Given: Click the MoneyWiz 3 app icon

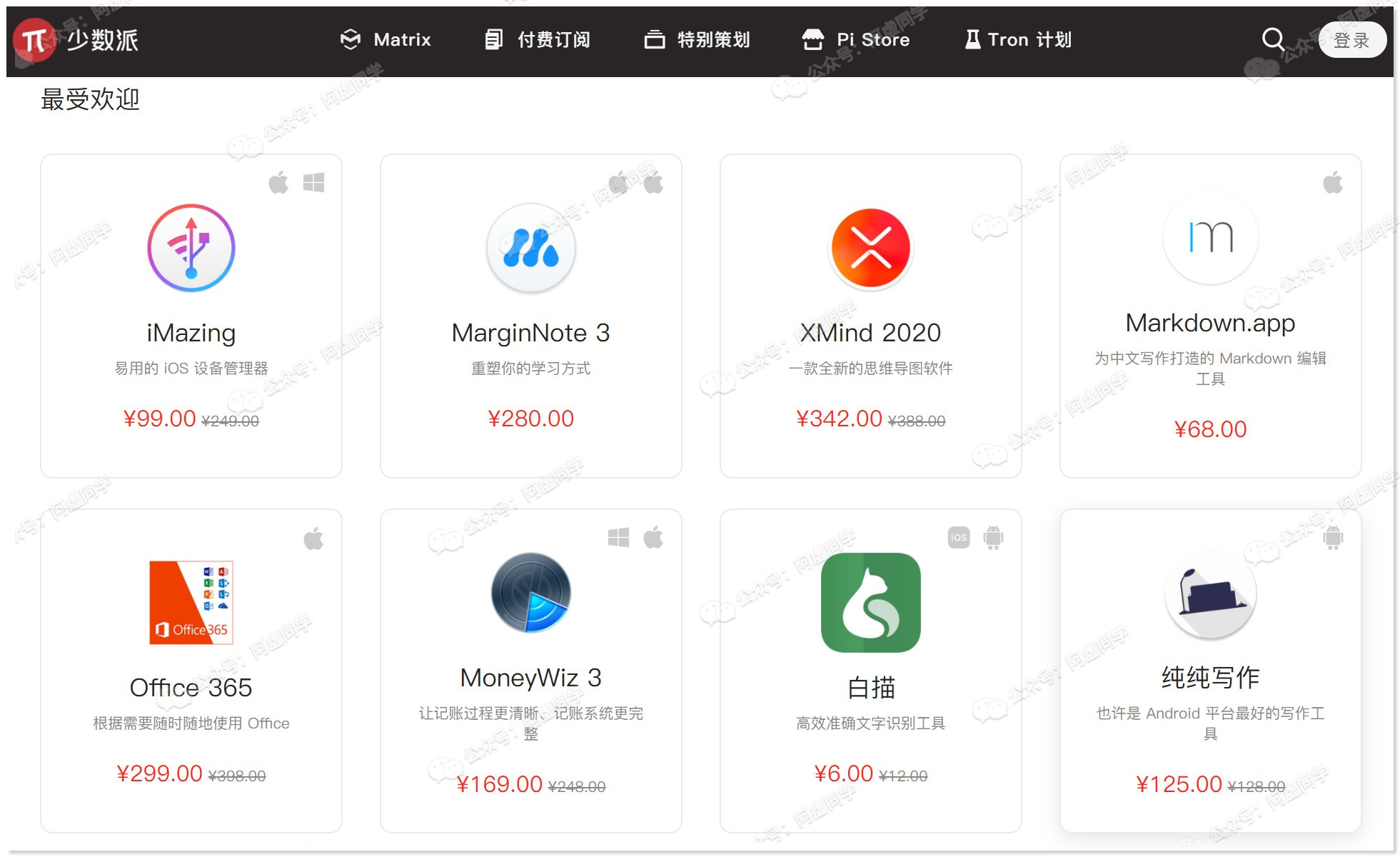Looking at the screenshot, I should [x=531, y=592].
